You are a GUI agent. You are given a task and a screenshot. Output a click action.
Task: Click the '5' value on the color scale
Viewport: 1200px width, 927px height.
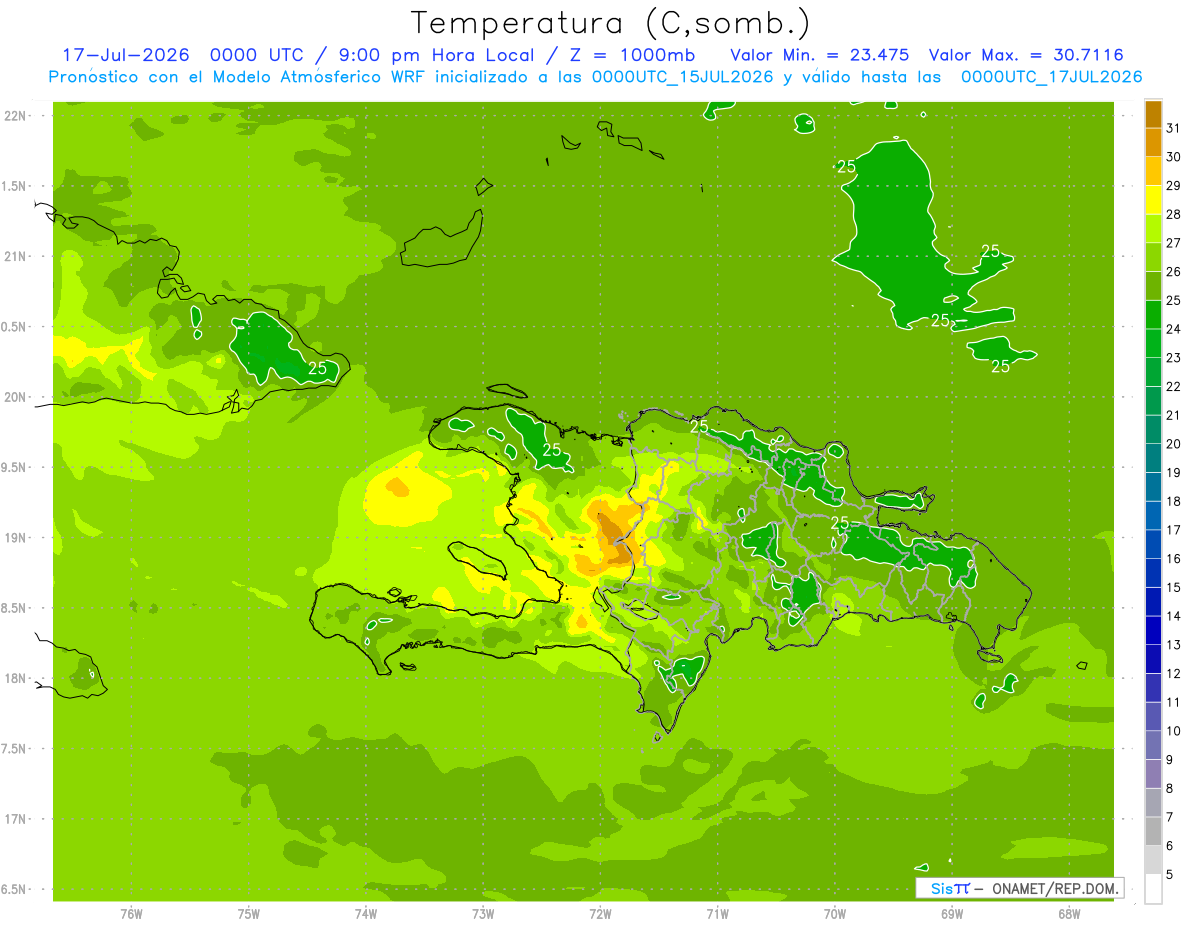(x=1170, y=875)
